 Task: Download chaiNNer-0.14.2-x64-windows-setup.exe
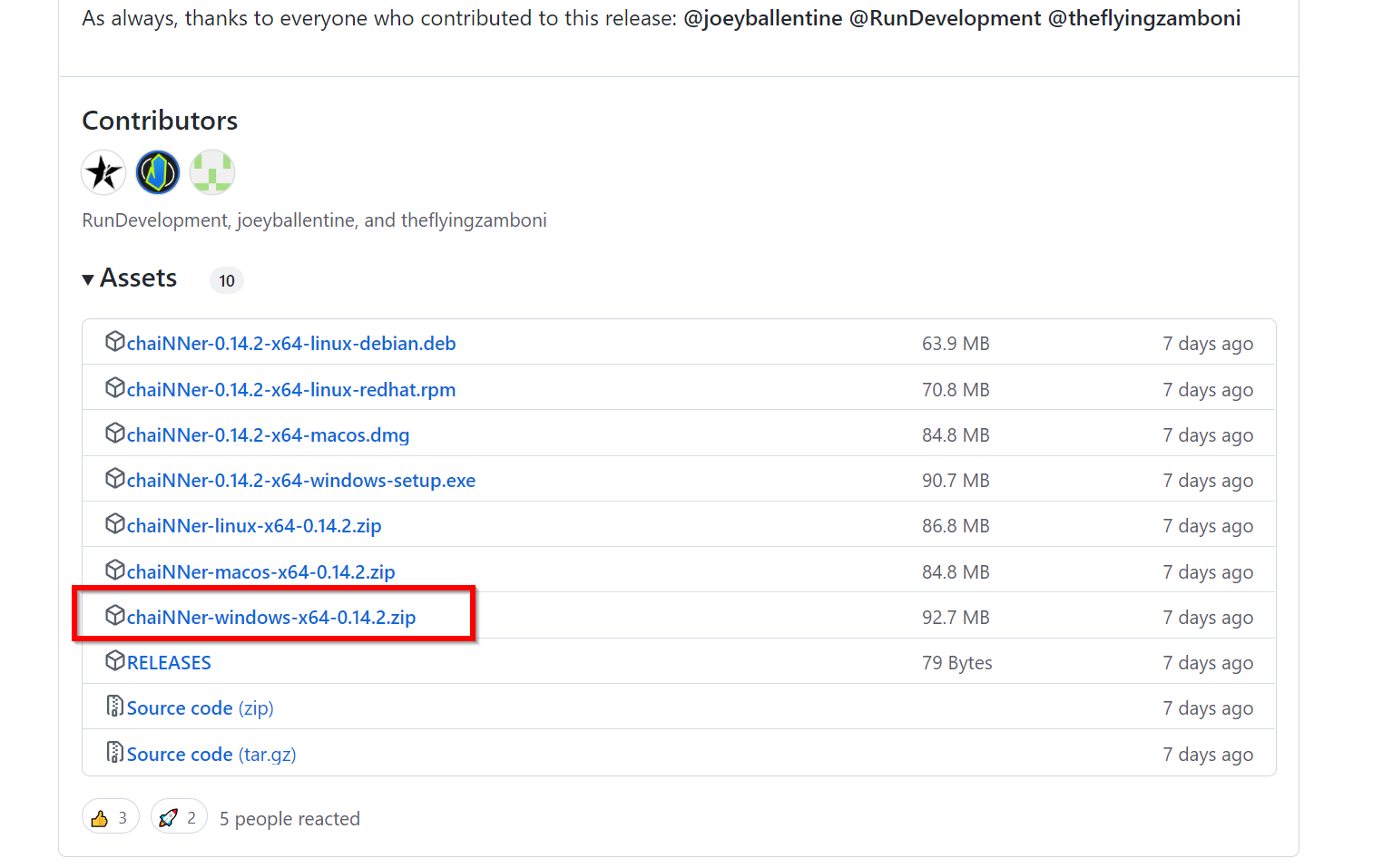(301, 481)
